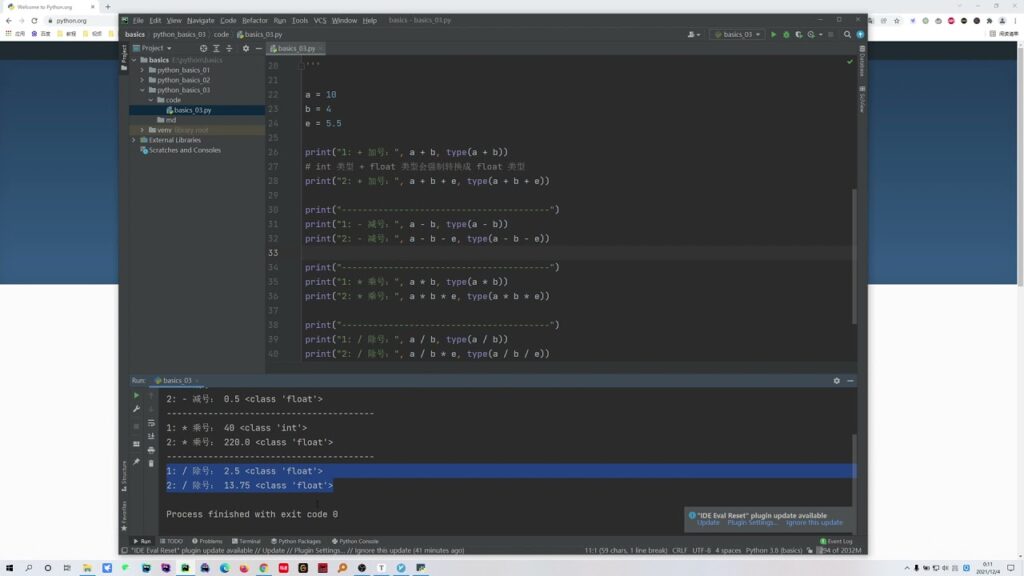Start debugging with the Debug bug icon
The width and height of the screenshot is (1024, 576).
point(786,34)
